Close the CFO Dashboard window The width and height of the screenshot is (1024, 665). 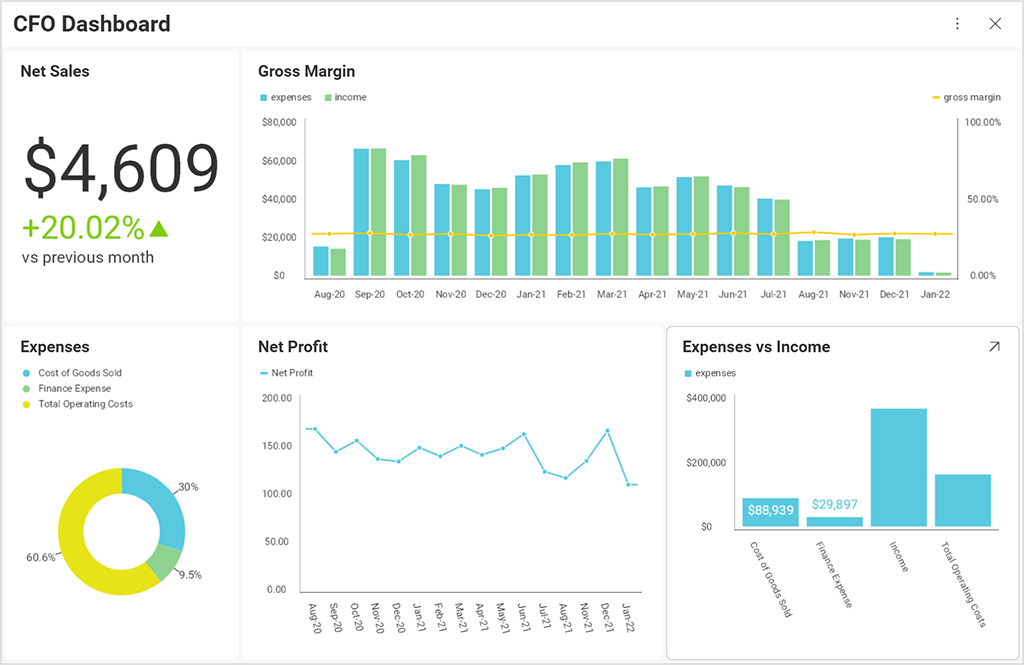995,24
